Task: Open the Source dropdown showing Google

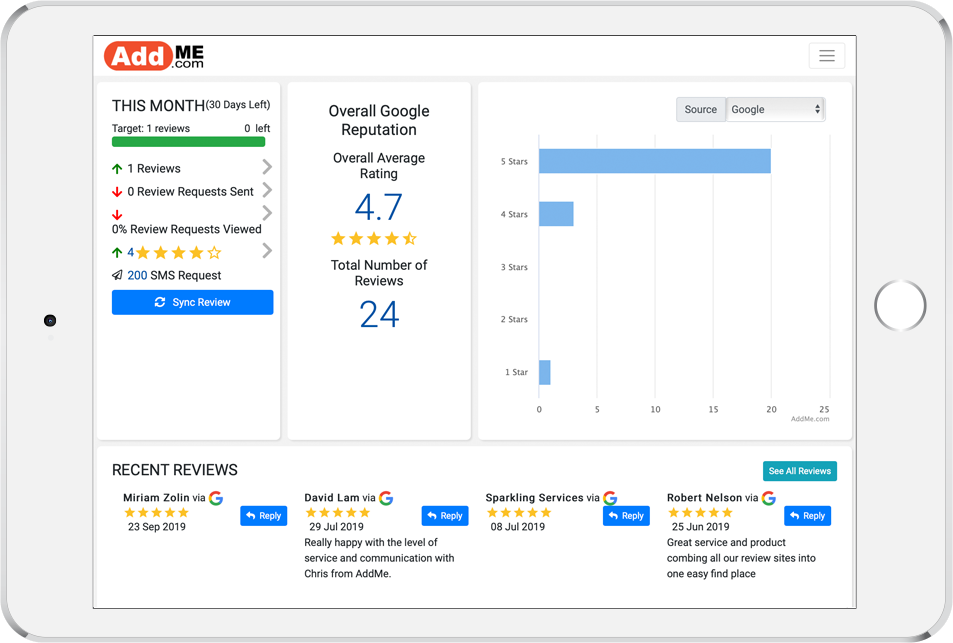Action: tap(775, 109)
